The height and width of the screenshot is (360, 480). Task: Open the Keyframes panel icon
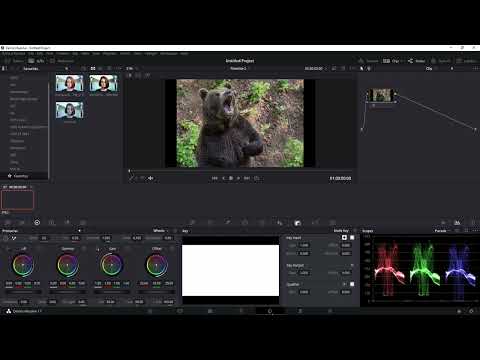443,222
